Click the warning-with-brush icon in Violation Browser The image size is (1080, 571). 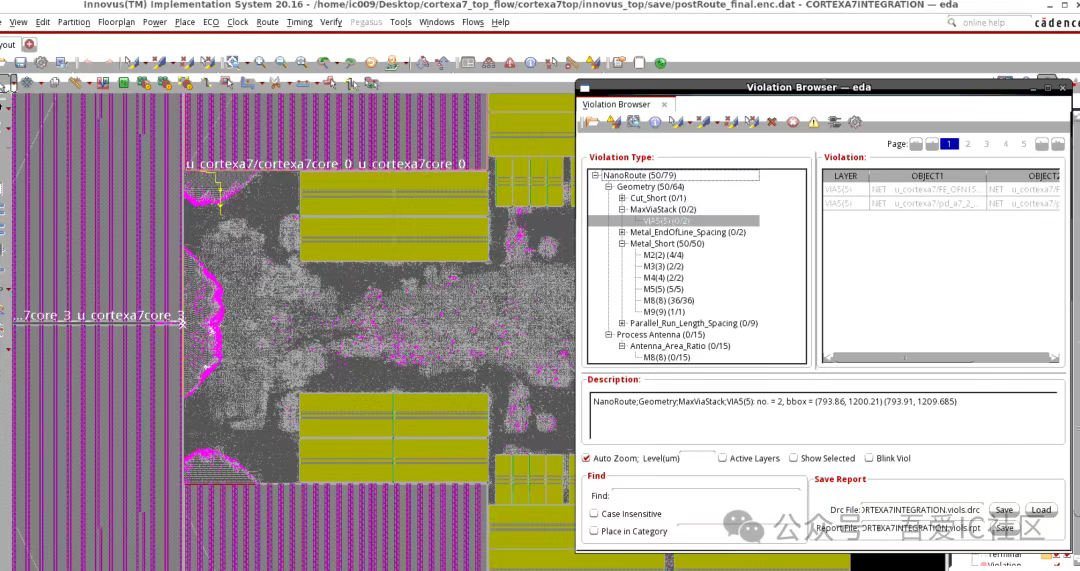613,122
